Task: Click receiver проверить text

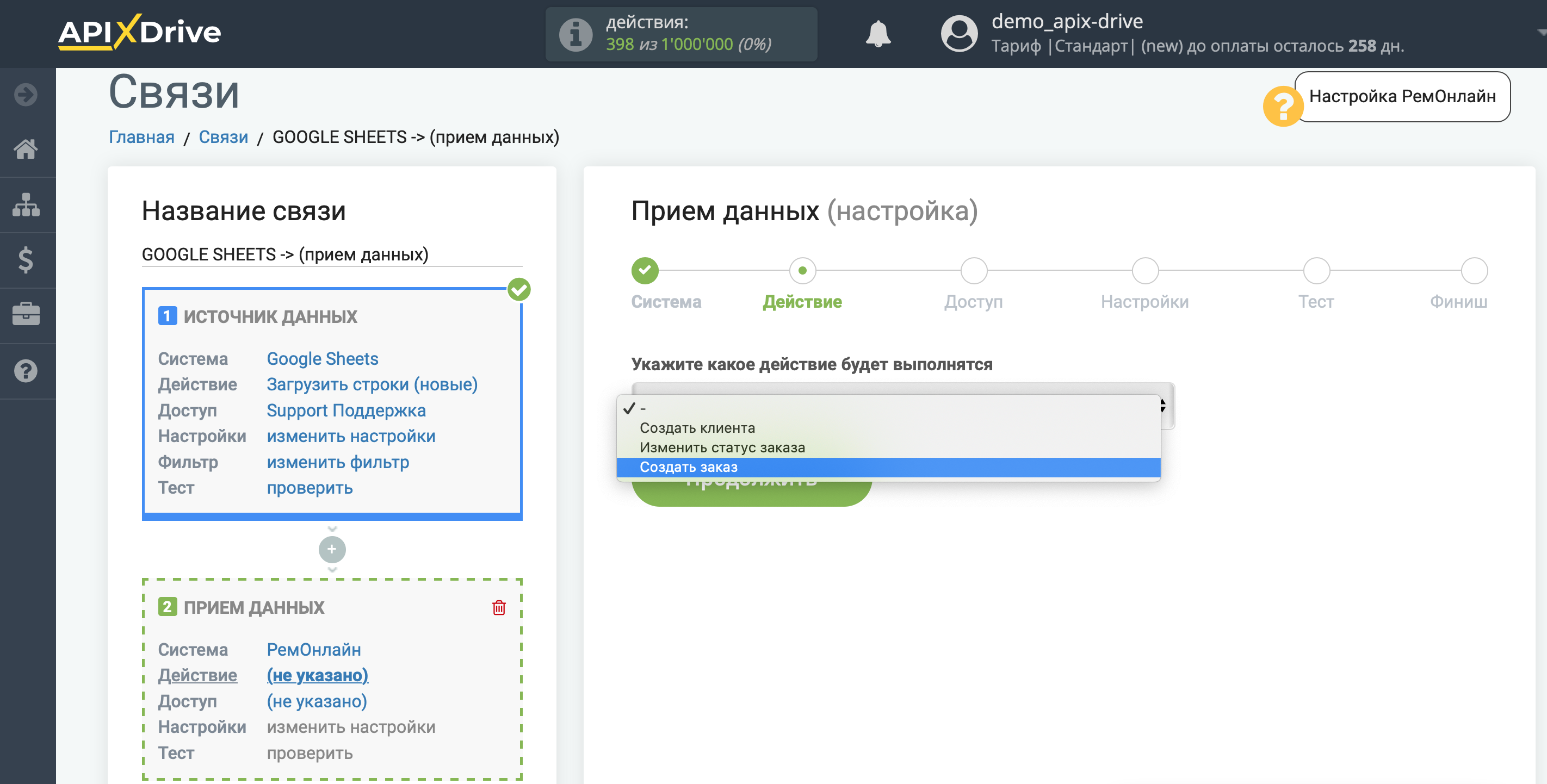Action: pos(310,753)
